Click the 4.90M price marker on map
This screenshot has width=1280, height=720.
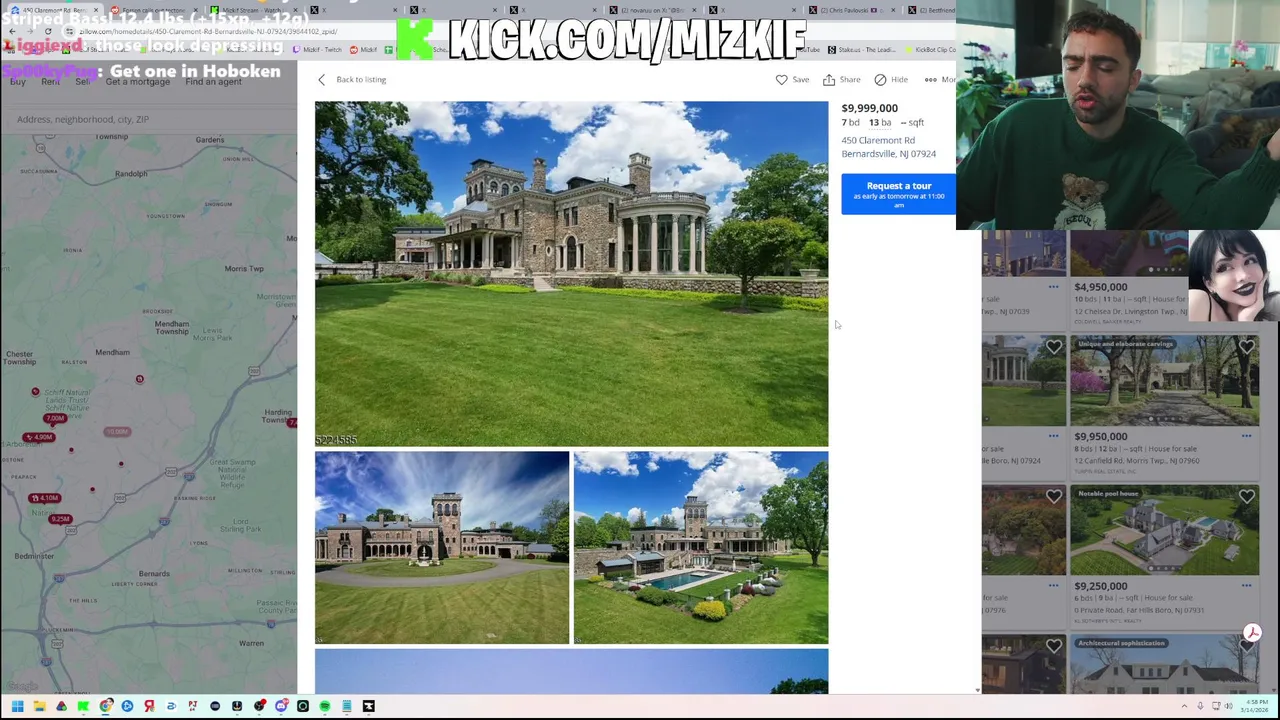point(40,437)
